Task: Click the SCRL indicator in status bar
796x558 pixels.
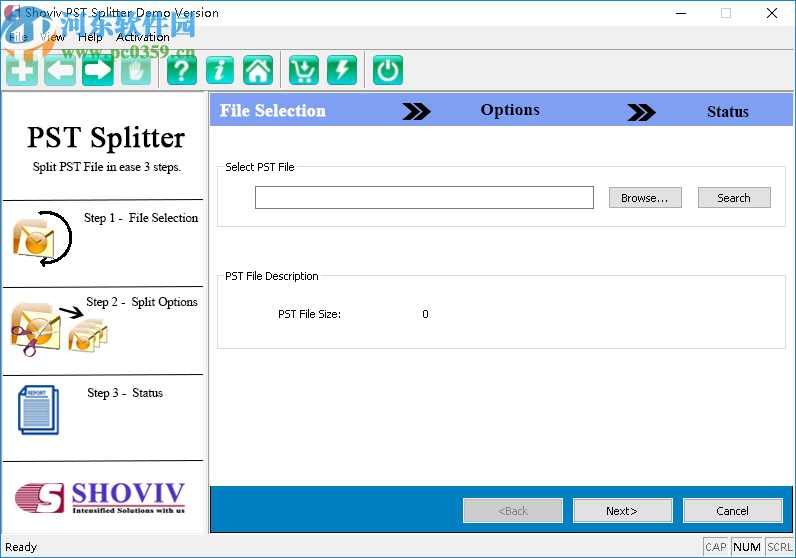Action: (x=779, y=547)
